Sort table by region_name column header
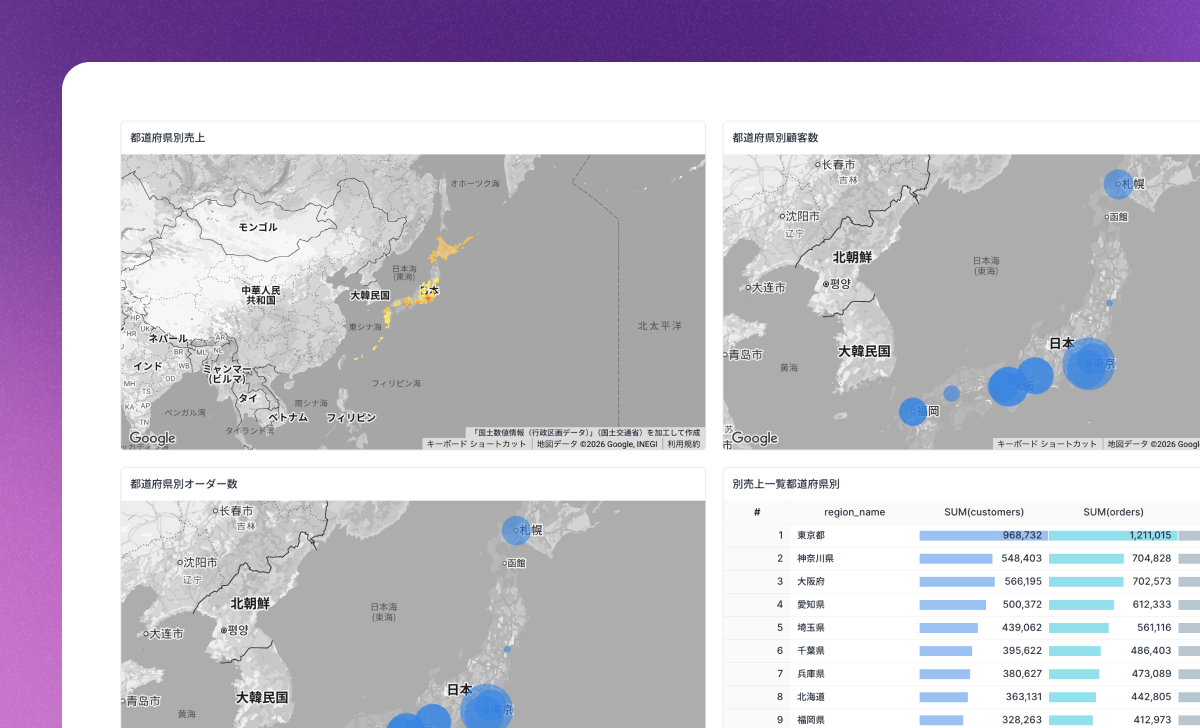 (x=854, y=512)
